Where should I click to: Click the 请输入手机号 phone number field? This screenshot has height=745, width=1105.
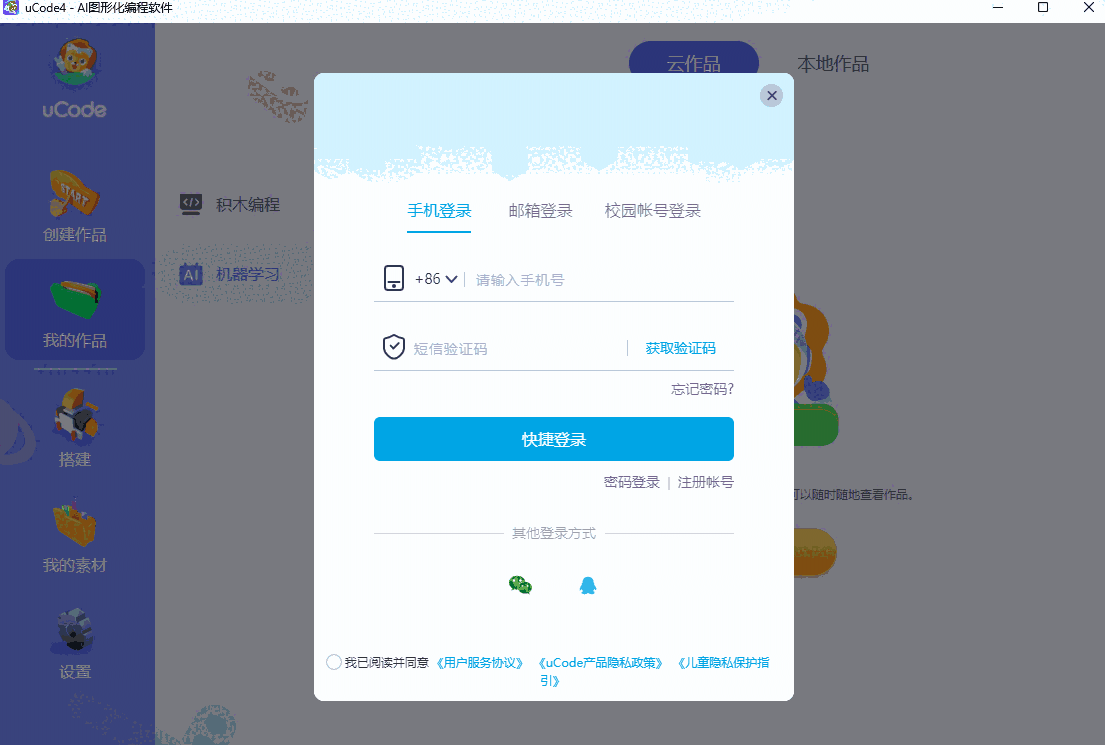[x=603, y=280]
